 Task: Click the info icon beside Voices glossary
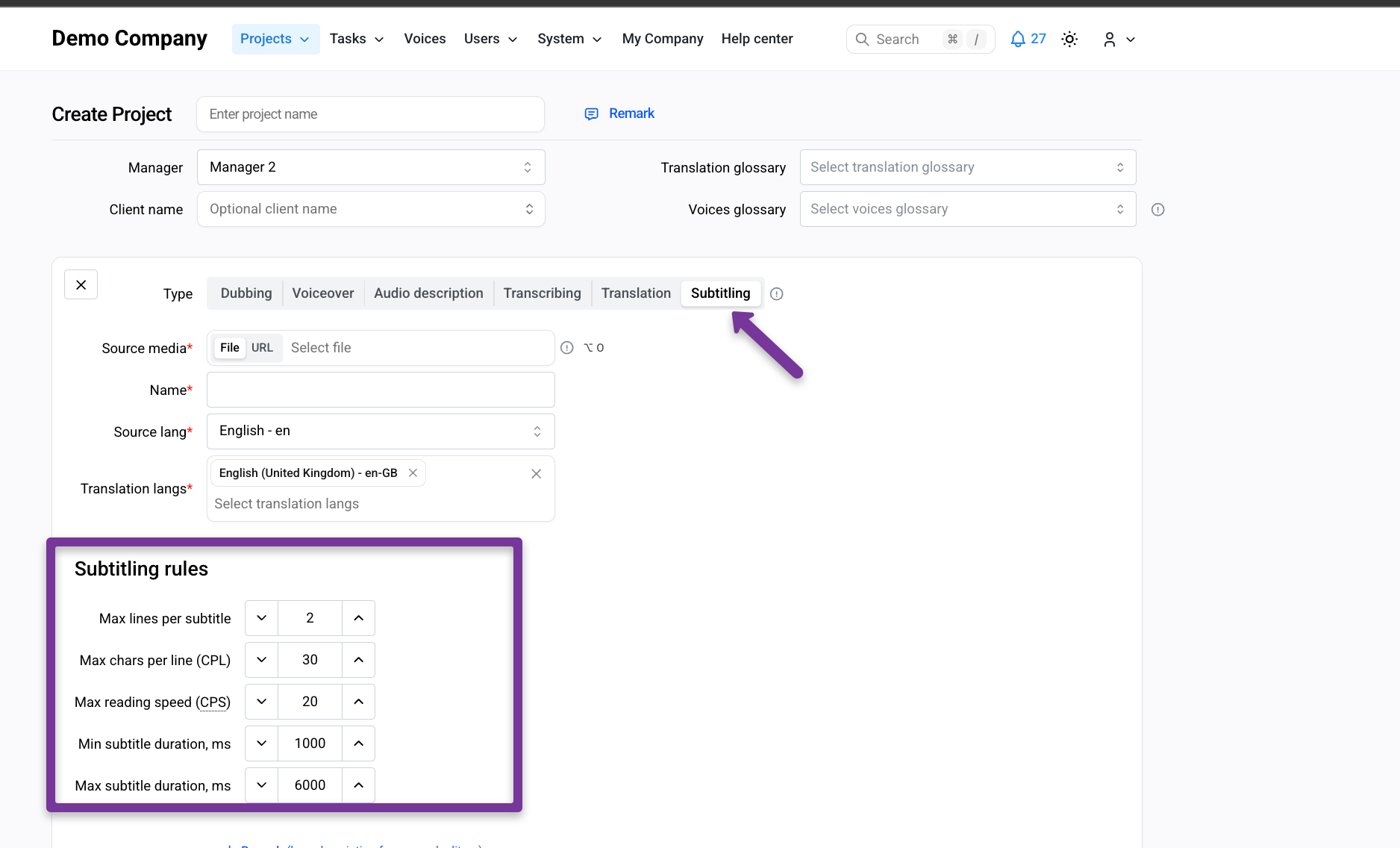(x=1157, y=210)
